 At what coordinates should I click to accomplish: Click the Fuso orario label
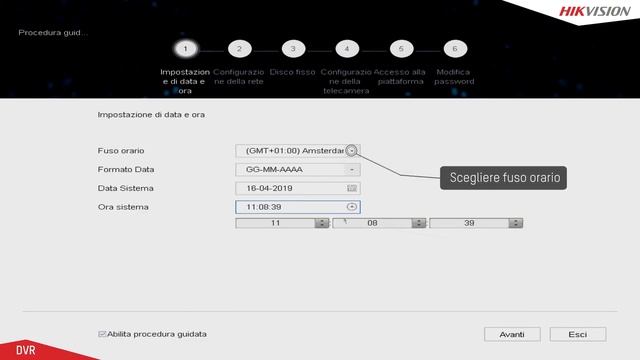point(121,151)
